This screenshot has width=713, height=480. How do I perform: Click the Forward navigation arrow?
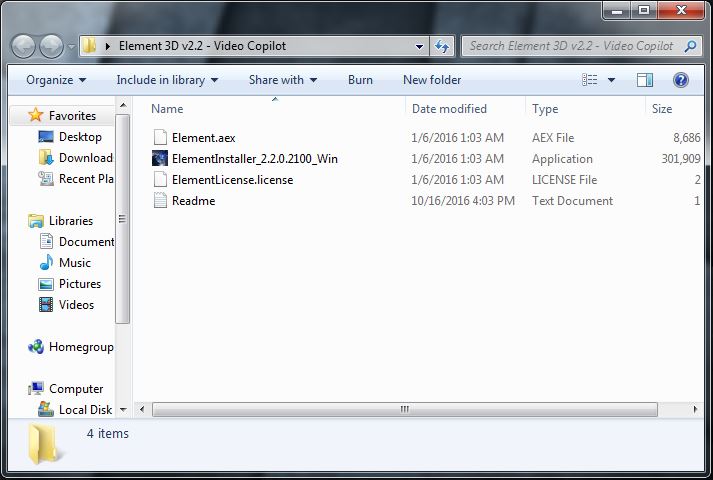click(x=51, y=46)
